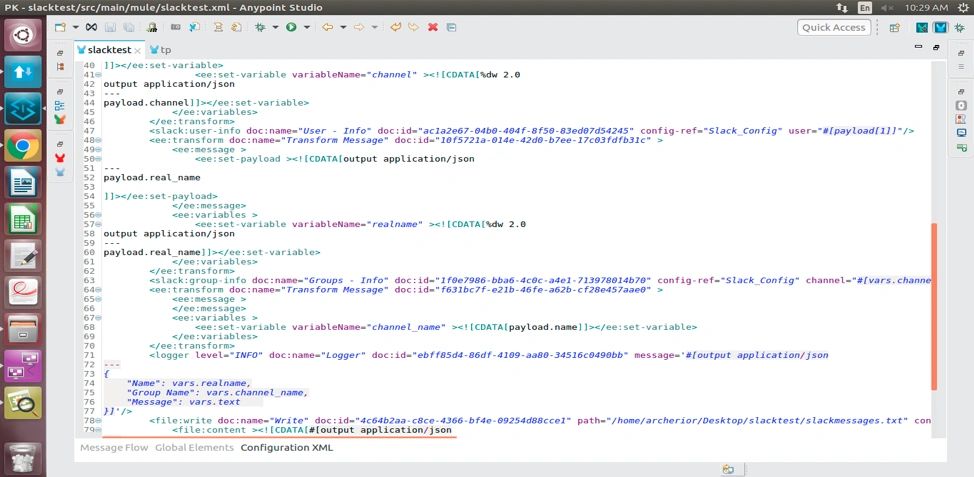Screen dimensions: 974x477
Task: Click the previous edit location icon
Action: [x=395, y=27]
